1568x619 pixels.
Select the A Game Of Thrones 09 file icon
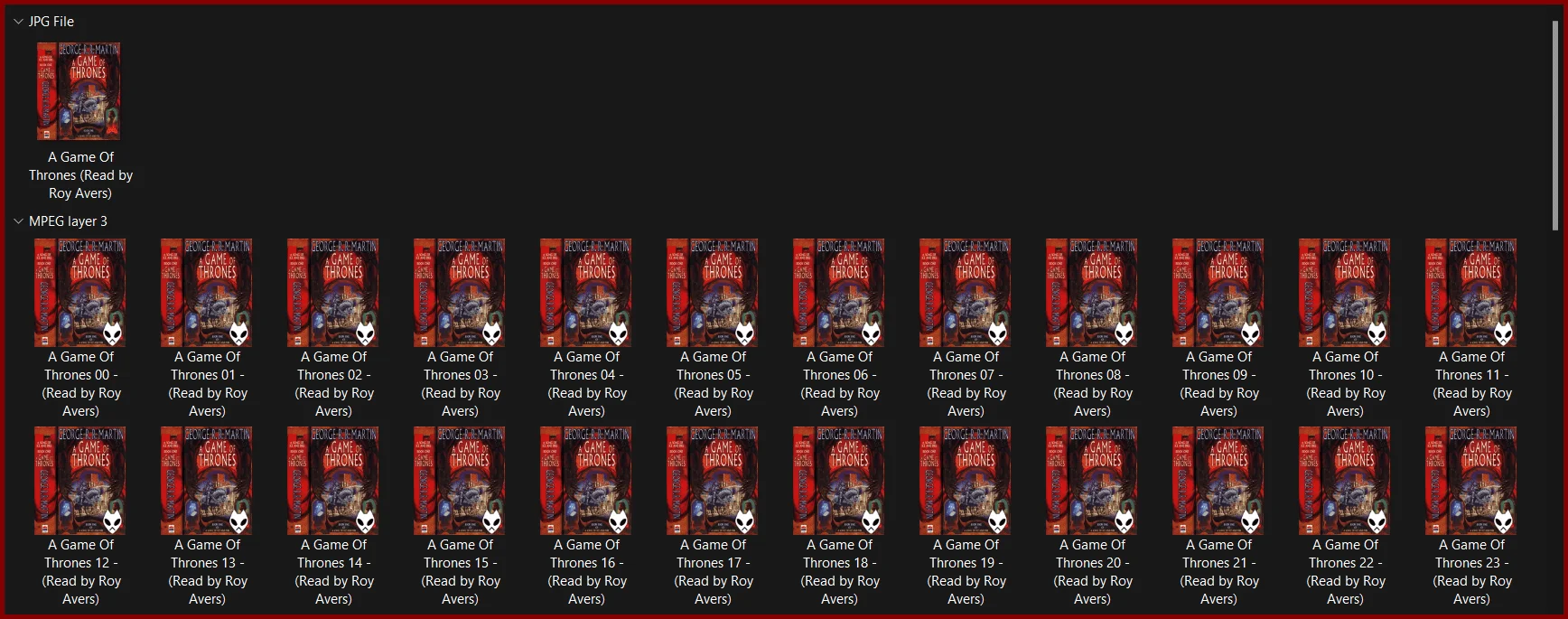tap(1218, 293)
